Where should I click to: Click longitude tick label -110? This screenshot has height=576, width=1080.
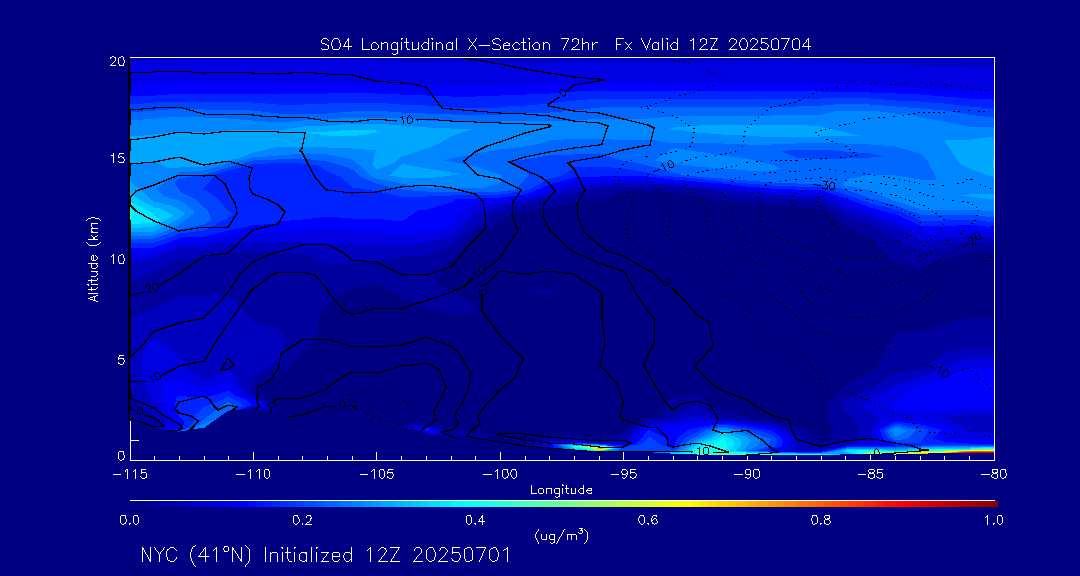point(253,475)
